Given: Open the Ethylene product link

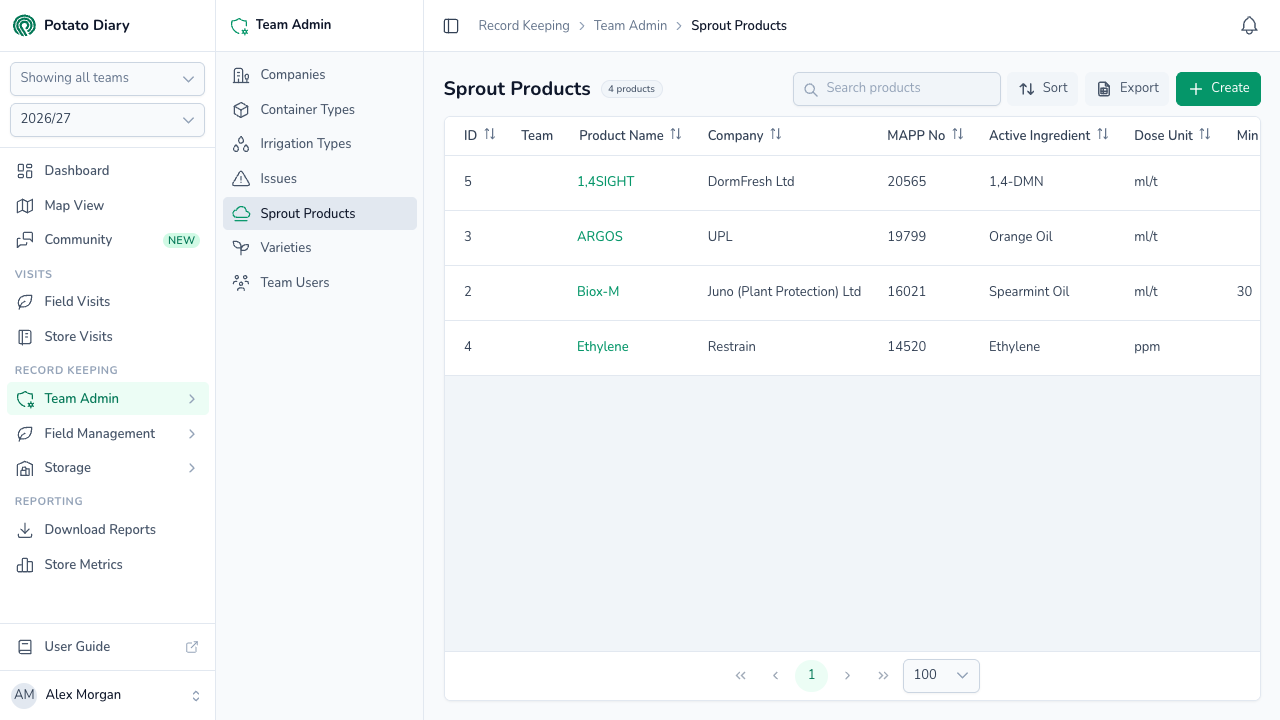Looking at the screenshot, I should [x=603, y=347].
